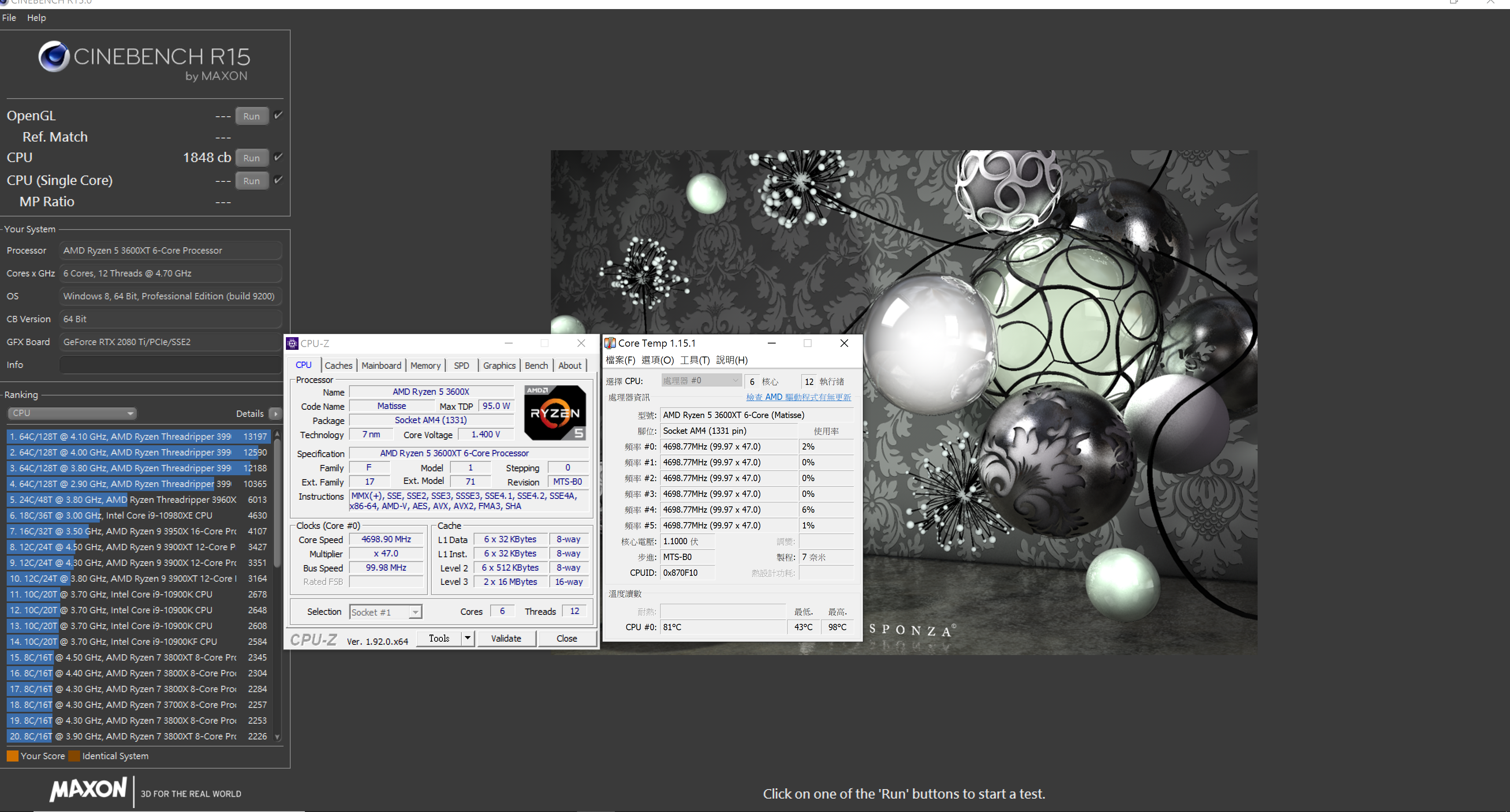Open the File menu in Cinebench
The width and height of the screenshot is (1510, 812).
click(9, 18)
